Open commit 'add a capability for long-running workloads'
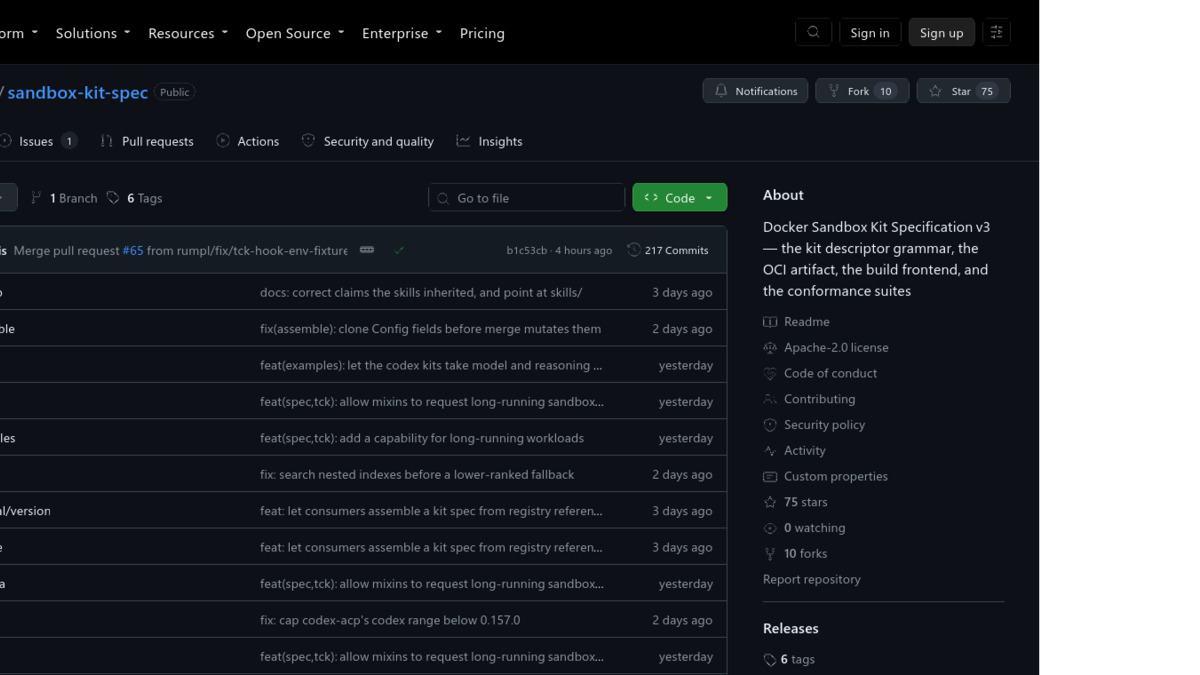This screenshot has width=1200, height=675. [422, 438]
